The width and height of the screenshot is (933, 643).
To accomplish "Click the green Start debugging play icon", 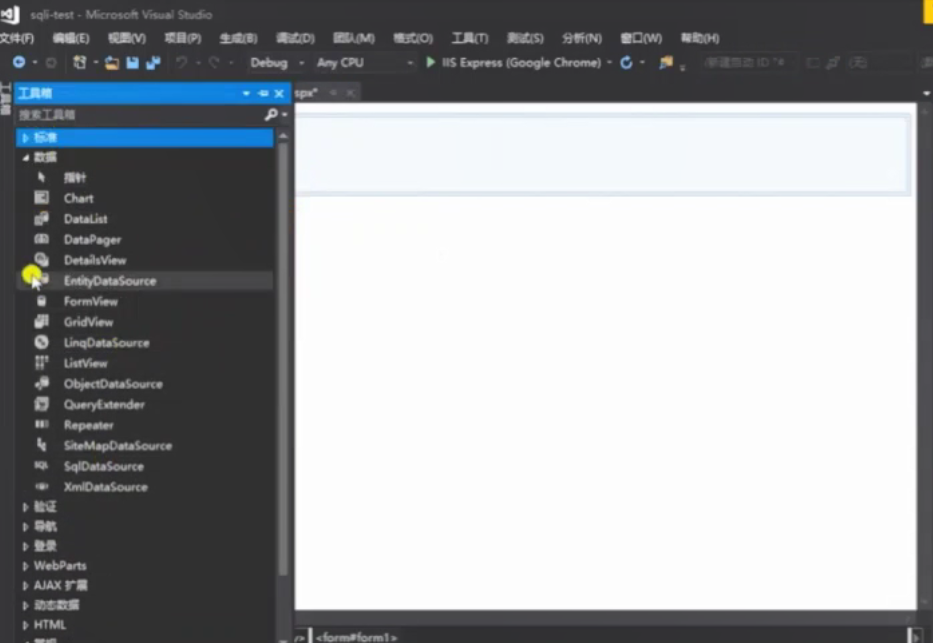I will click(431, 62).
